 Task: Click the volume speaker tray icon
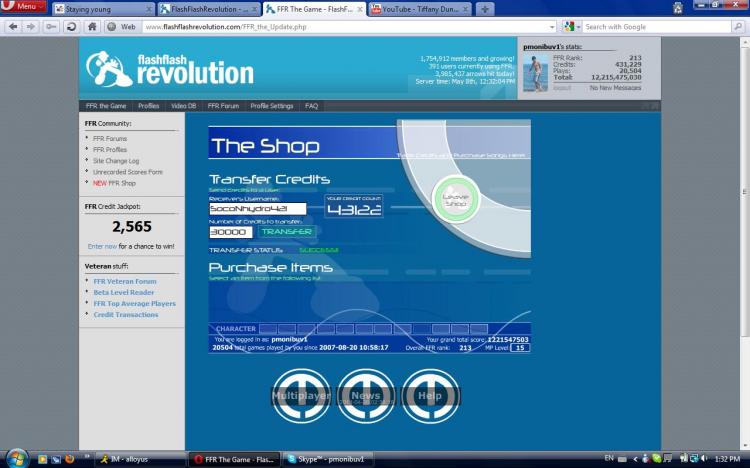tap(704, 458)
